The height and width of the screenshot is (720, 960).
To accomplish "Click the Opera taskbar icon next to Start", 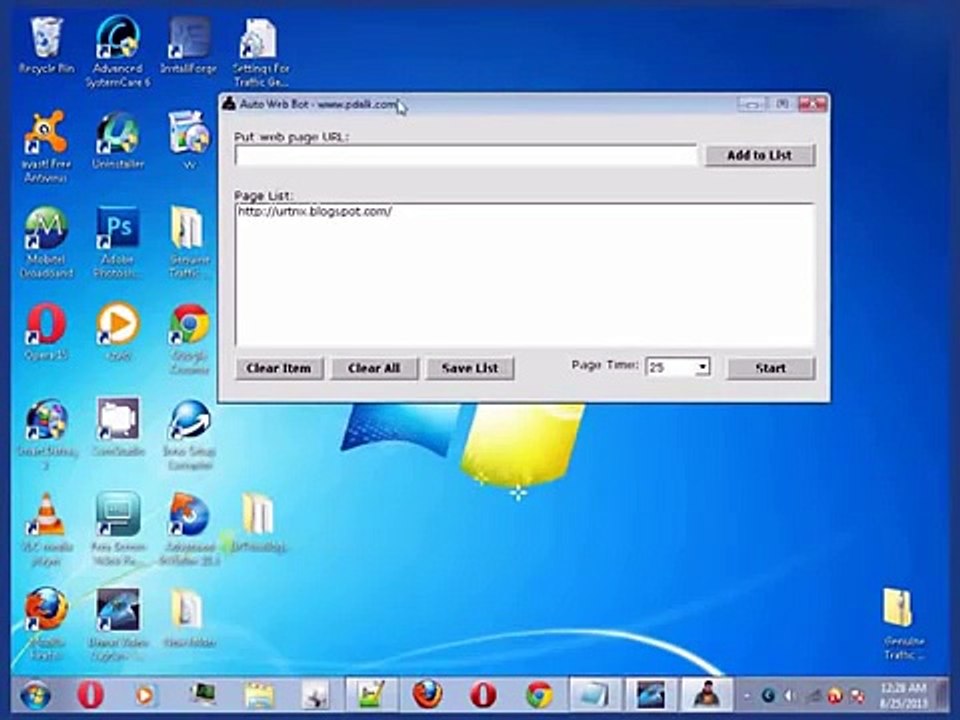I will point(90,696).
